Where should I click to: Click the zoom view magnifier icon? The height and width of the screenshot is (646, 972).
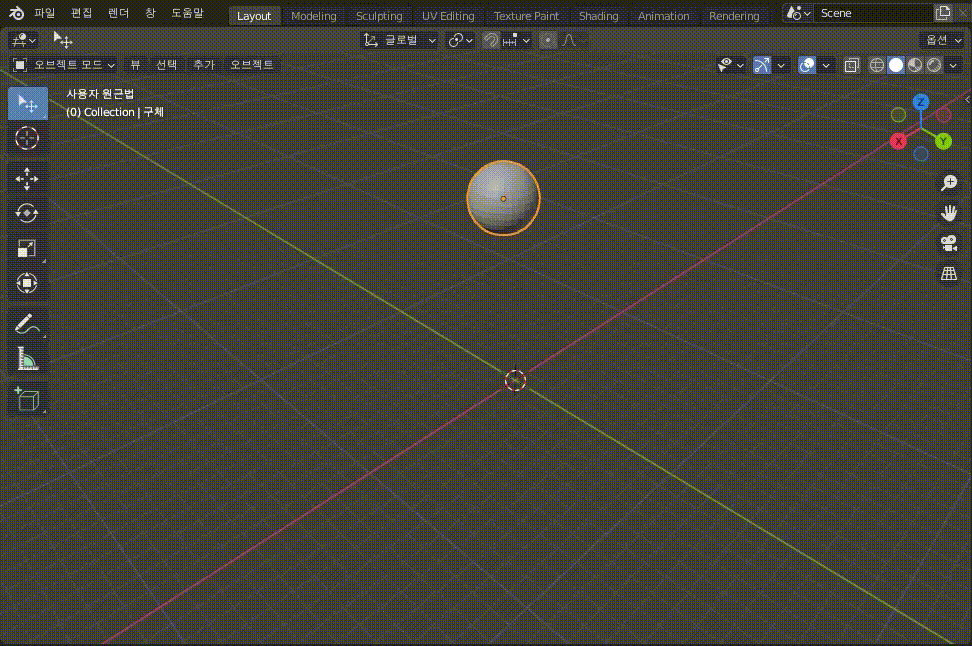pos(949,182)
